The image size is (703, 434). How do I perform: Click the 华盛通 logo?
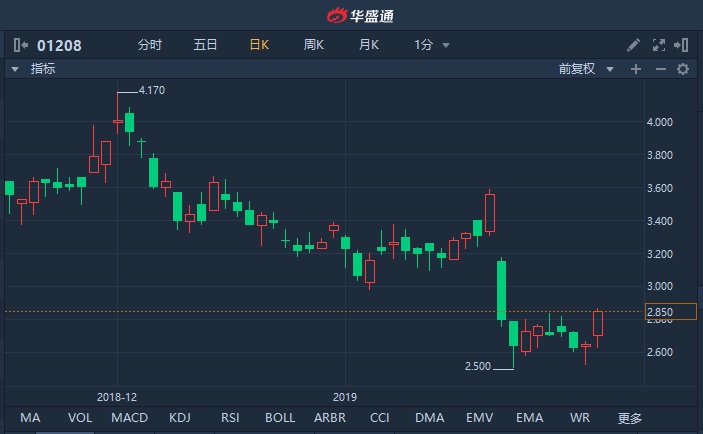coord(360,16)
